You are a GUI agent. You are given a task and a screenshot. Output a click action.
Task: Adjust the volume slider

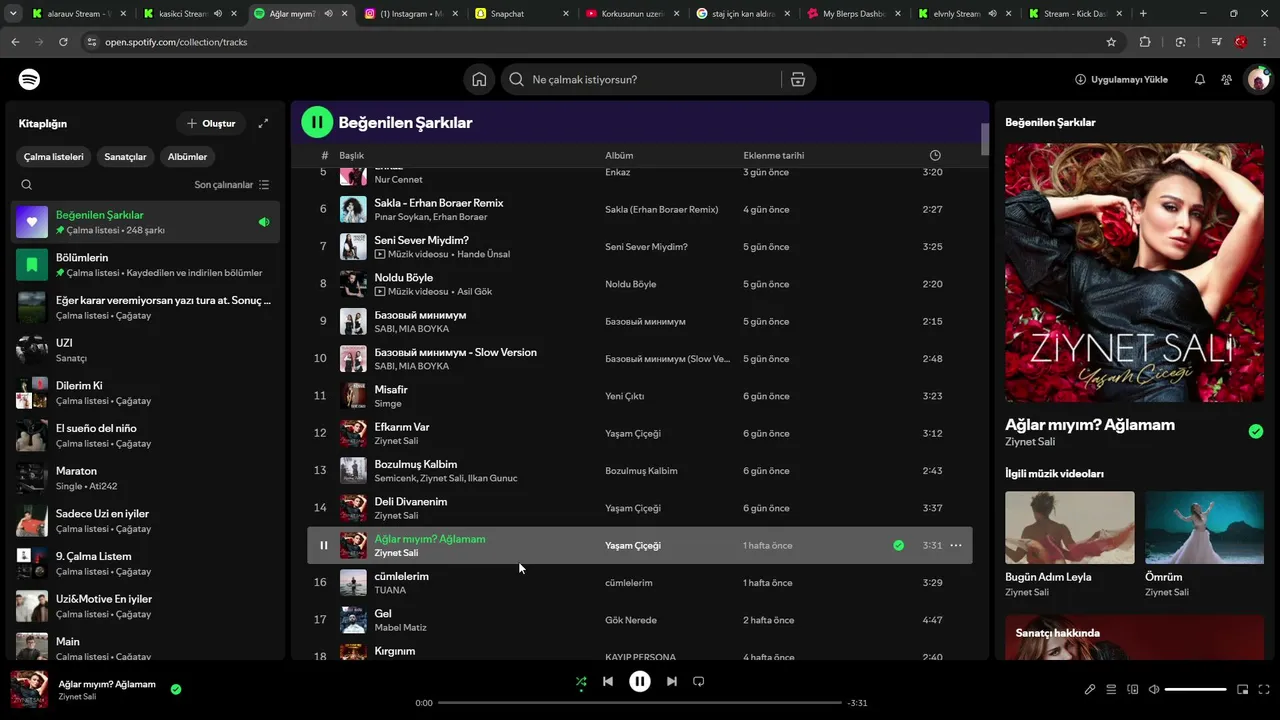(1196, 689)
